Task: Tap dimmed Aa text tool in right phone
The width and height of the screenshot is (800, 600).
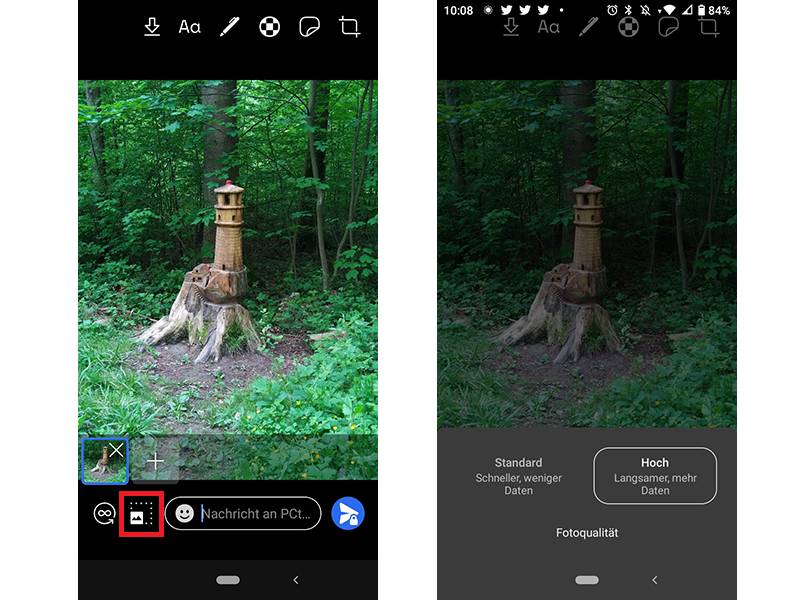Action: [x=548, y=27]
